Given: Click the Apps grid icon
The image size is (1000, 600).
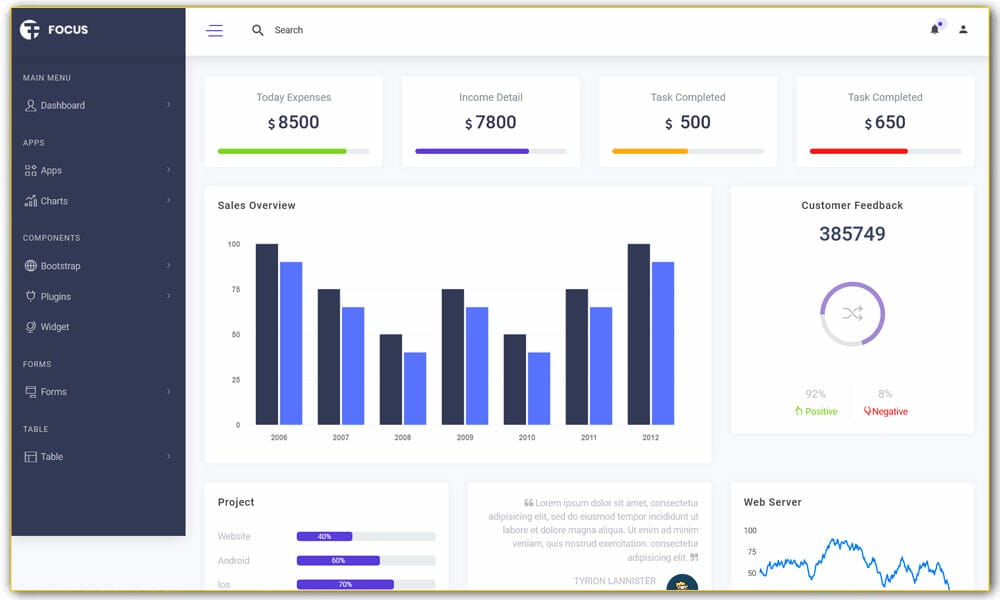Looking at the screenshot, I should point(31,170).
